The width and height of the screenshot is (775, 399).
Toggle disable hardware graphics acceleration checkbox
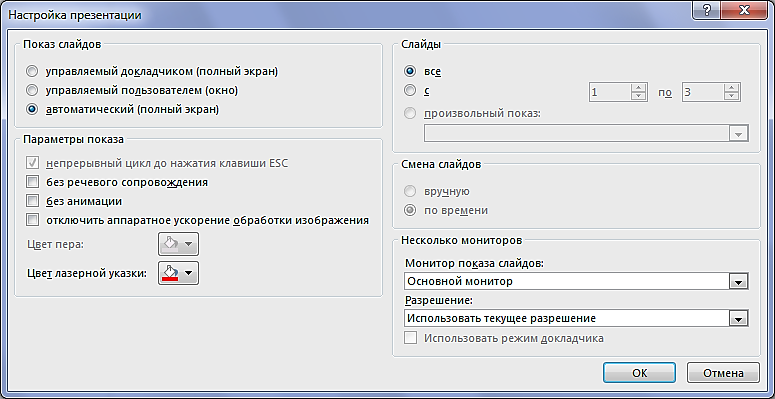pos(33,220)
